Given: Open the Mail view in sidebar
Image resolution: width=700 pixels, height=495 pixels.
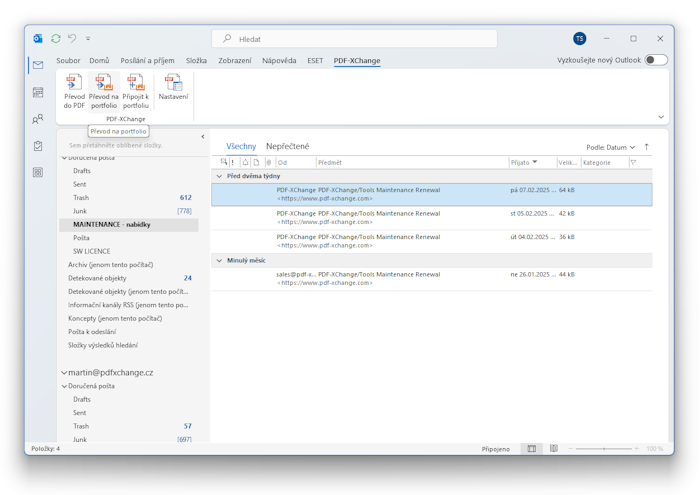Looking at the screenshot, I should coord(38,65).
